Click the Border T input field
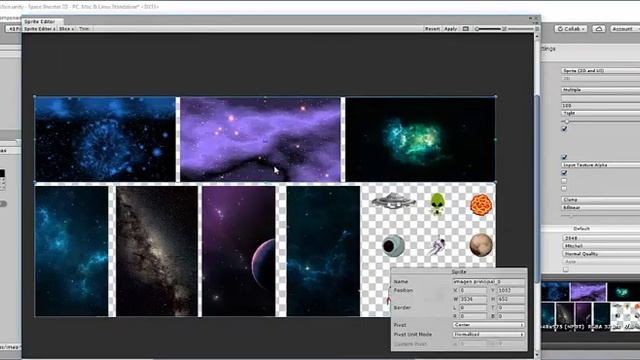This screenshot has height=360, width=640. click(x=511, y=308)
